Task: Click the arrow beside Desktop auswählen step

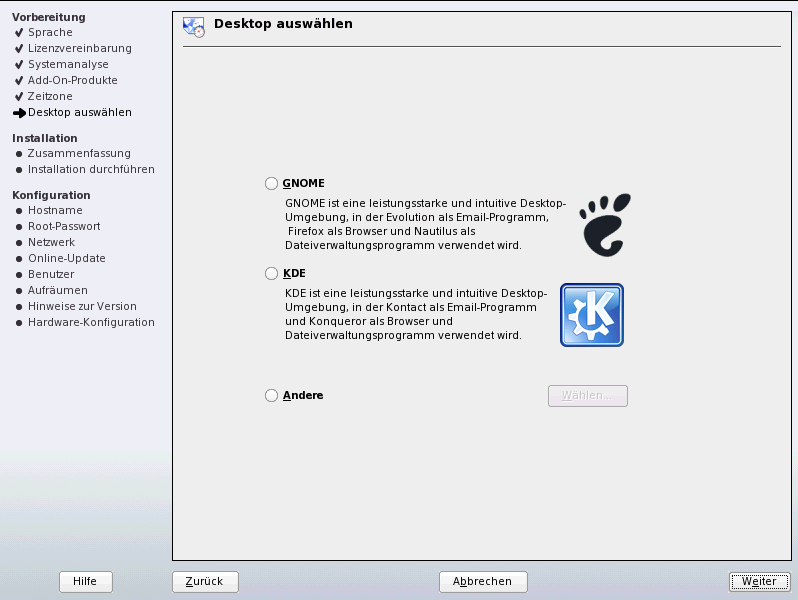Action: pos(19,113)
